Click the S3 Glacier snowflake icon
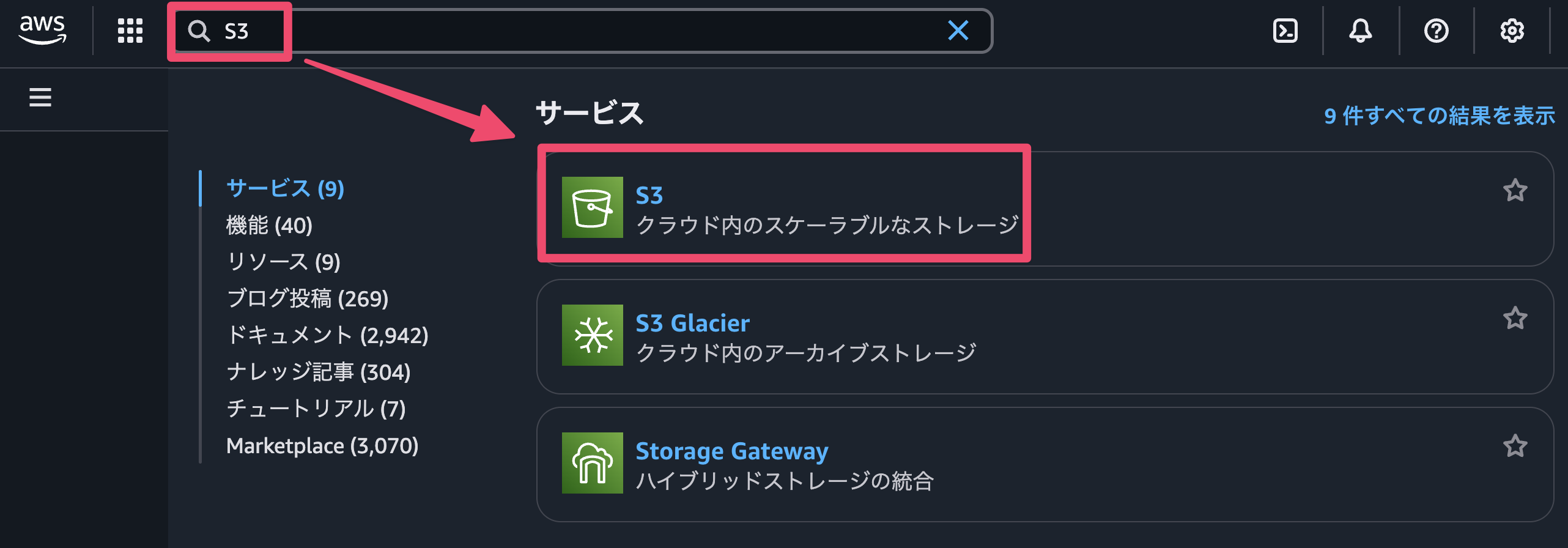This screenshot has width=1568, height=548. click(x=592, y=335)
